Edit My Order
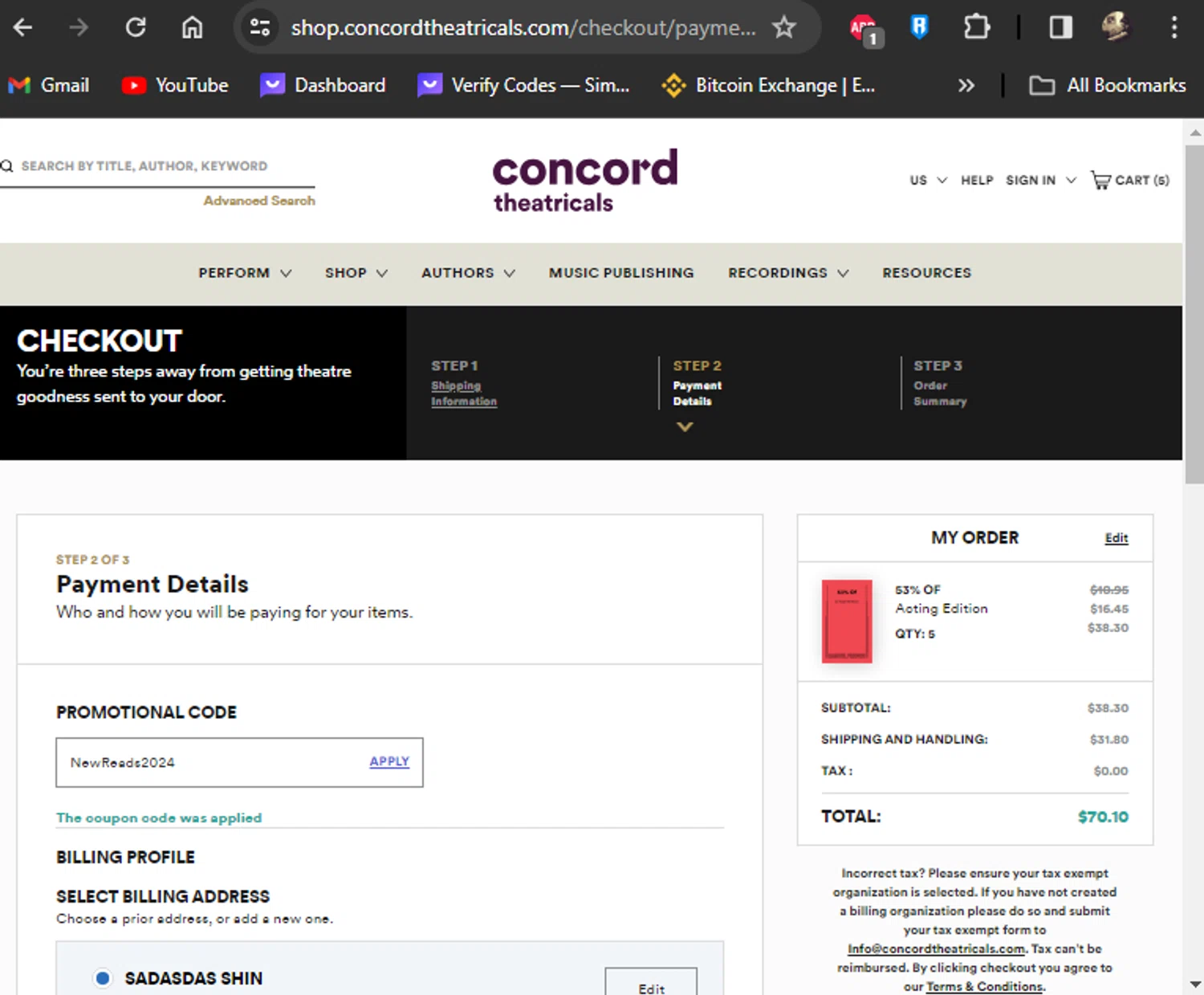The width and height of the screenshot is (1204, 995). click(x=1117, y=538)
